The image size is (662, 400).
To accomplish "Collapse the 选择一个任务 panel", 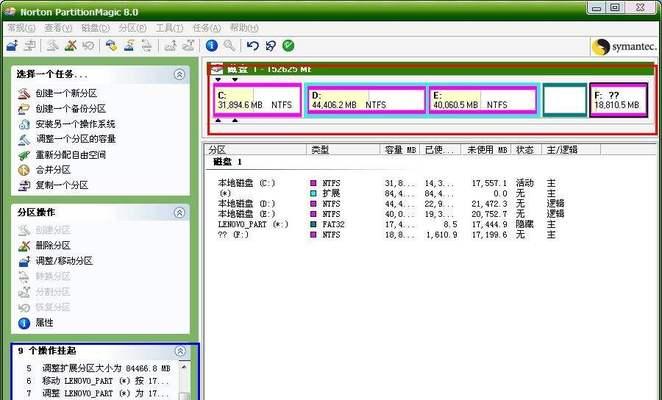I will pos(179,75).
